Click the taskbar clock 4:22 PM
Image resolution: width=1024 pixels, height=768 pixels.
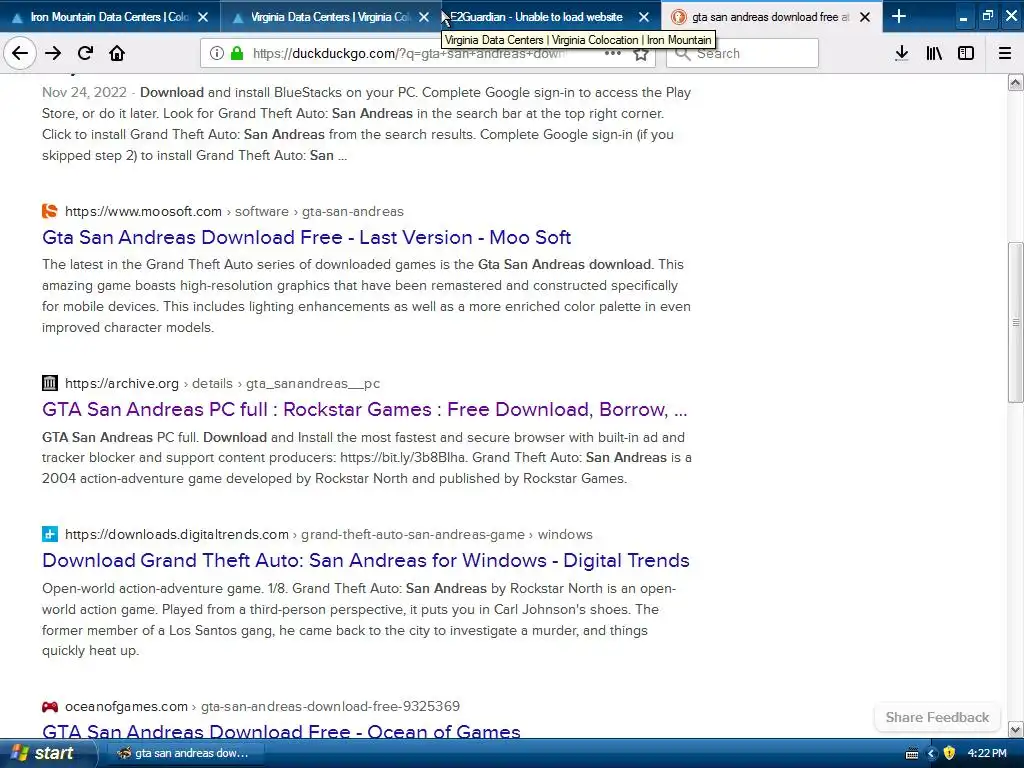[x=987, y=753]
